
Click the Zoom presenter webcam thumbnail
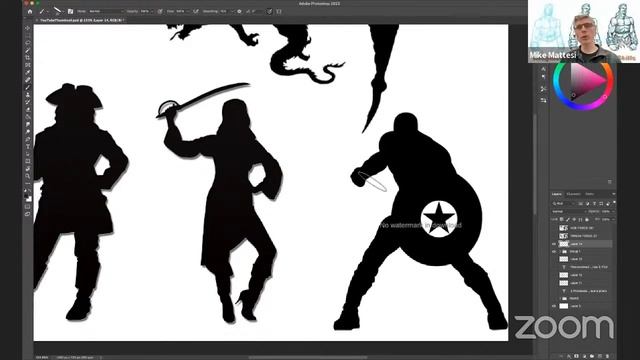pos(584,31)
